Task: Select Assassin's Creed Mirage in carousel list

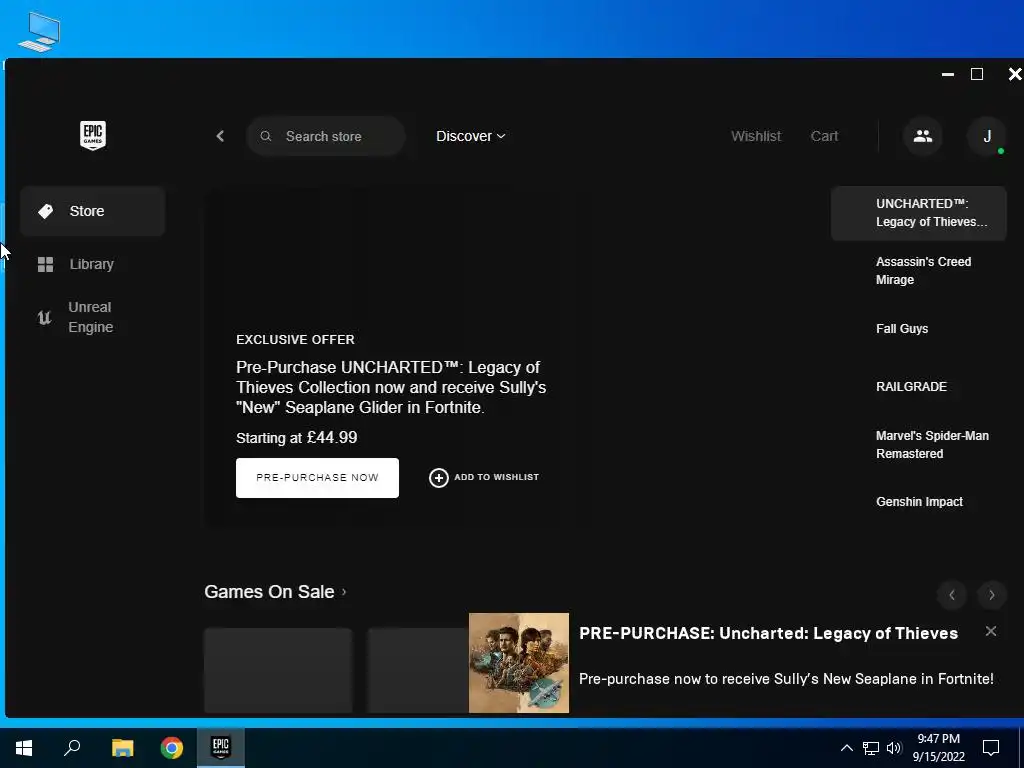Action: pyautogui.click(x=919, y=270)
